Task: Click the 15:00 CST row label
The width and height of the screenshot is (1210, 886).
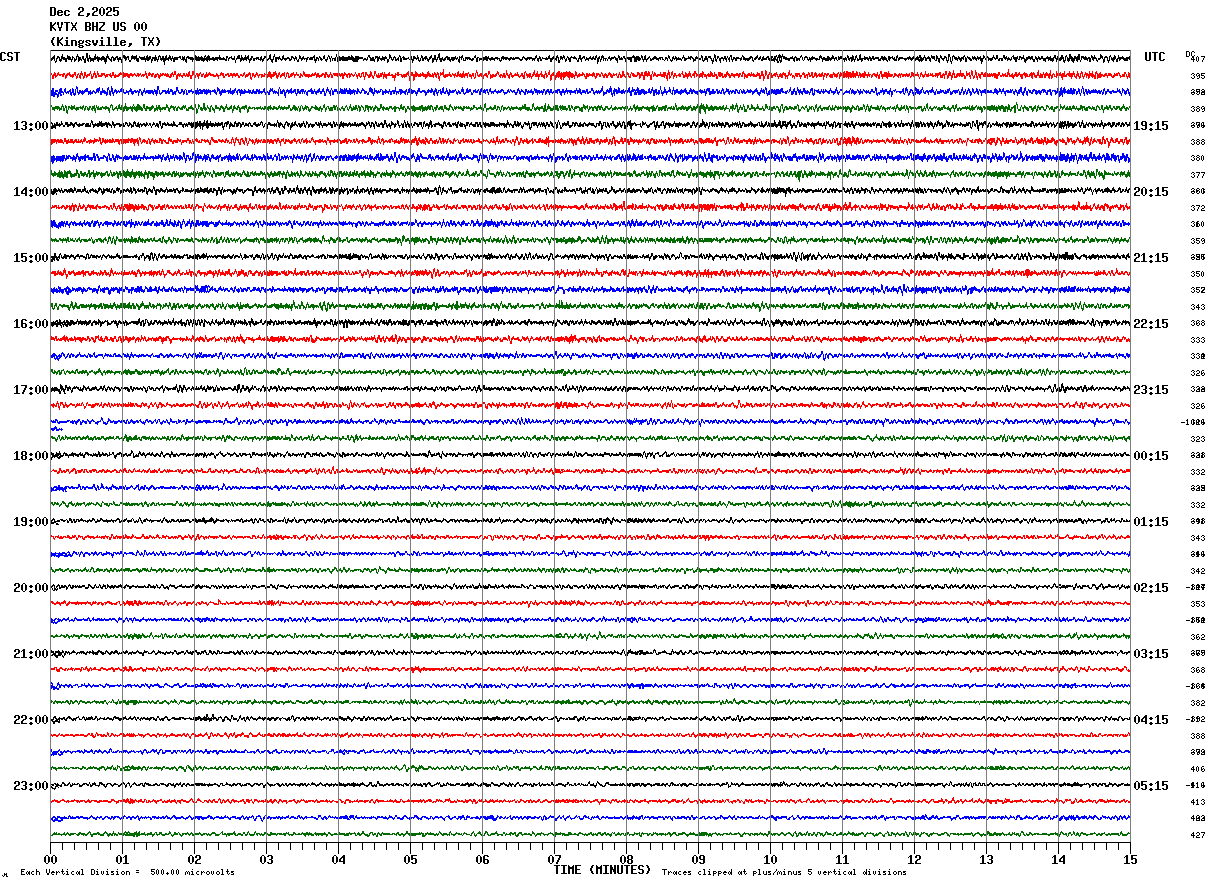Action: [31, 258]
